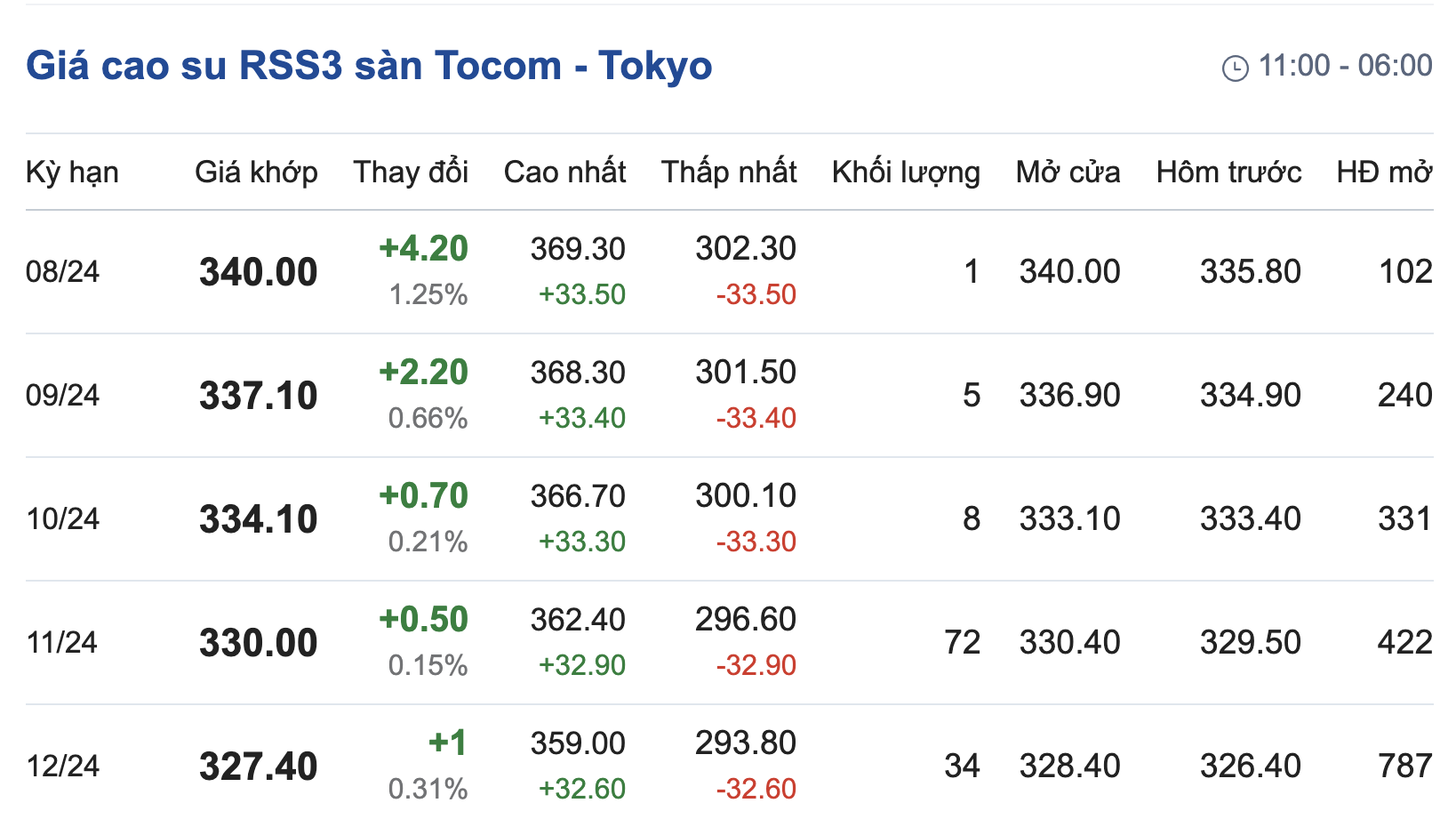Select the 08/24 contract row label
Screen dimensions: 1456x827
click(x=62, y=271)
